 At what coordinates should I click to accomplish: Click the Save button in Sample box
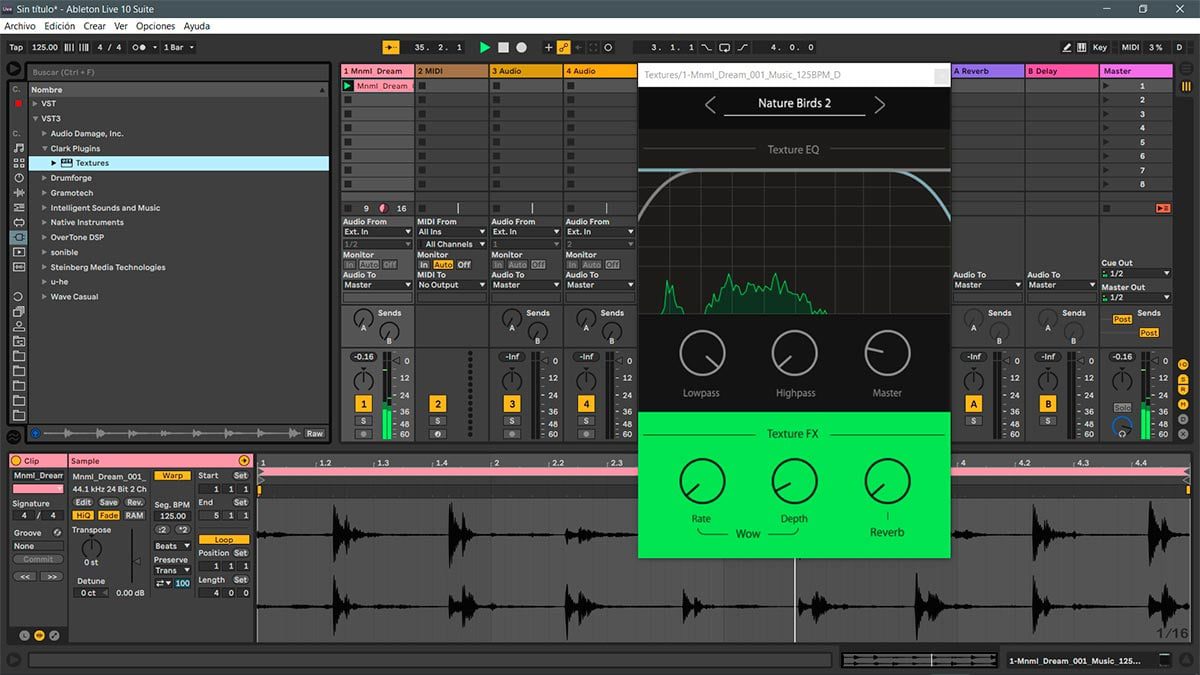tap(108, 503)
